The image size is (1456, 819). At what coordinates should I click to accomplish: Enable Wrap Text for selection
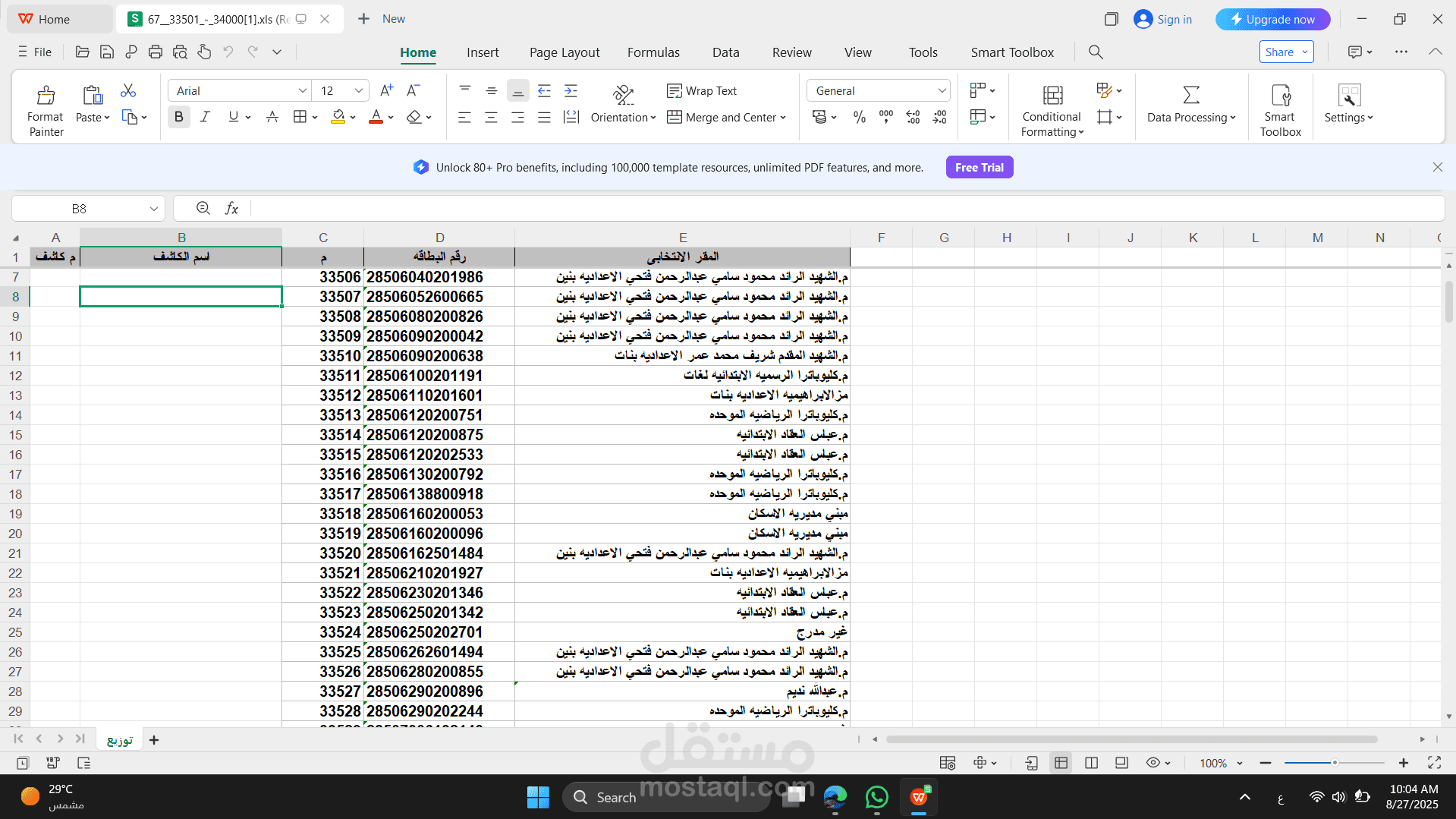(x=702, y=90)
